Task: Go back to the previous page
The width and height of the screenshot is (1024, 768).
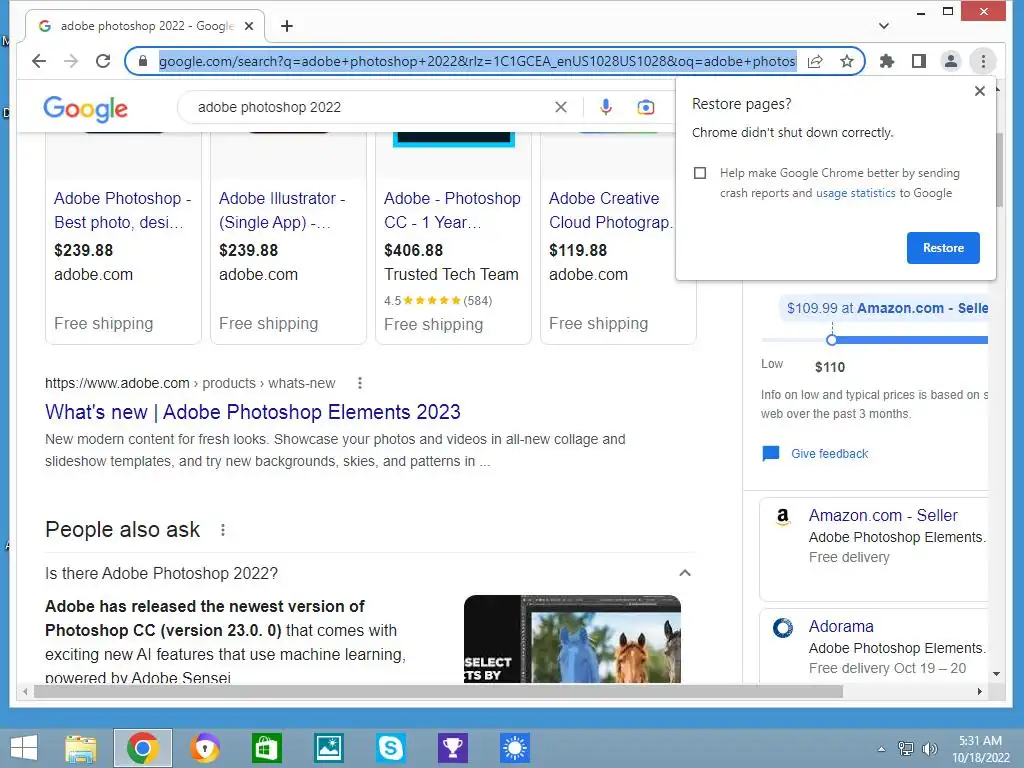Action: [x=39, y=61]
